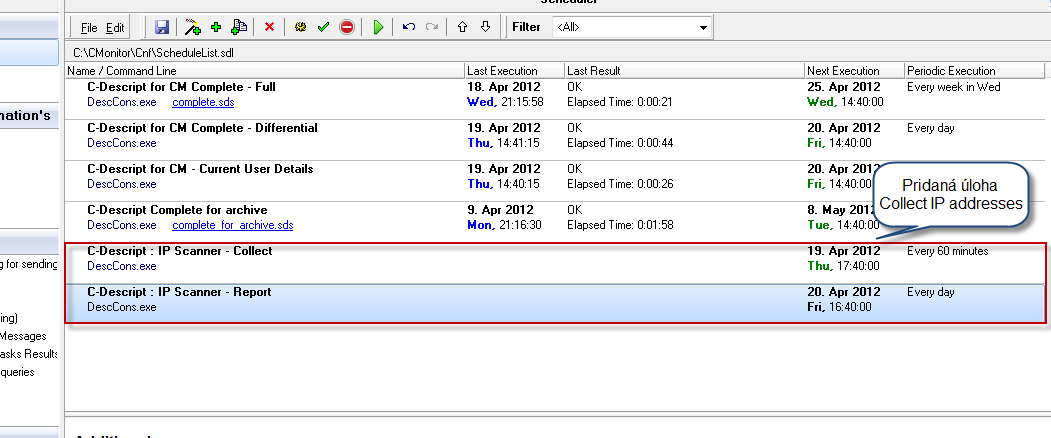This screenshot has height=438, width=1051.
Task: Click the Periodic Execution column header
Action: (975, 70)
